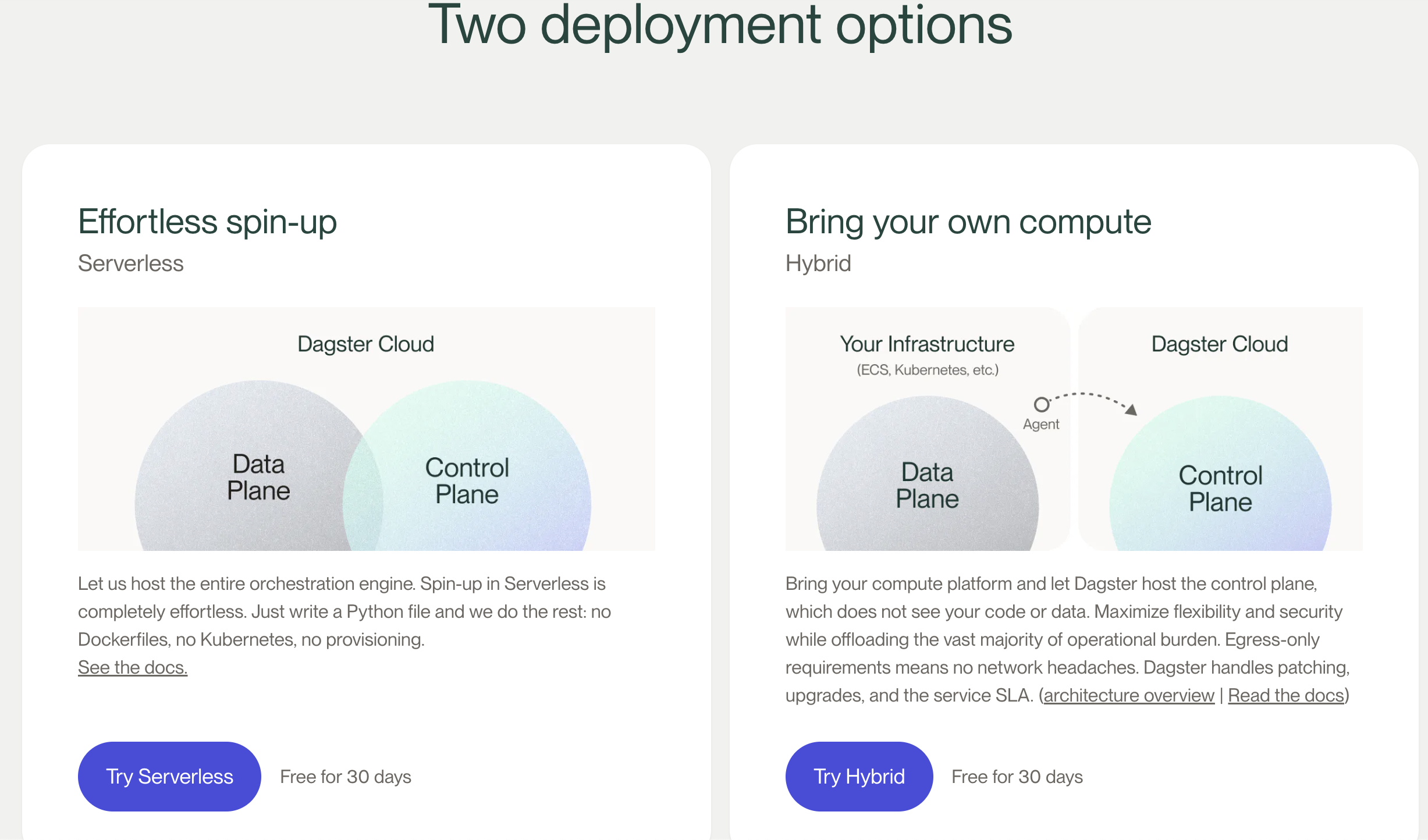This screenshot has width=1428, height=840.
Task: Click the Agent circle icon in Hybrid diagram
Action: [1041, 404]
